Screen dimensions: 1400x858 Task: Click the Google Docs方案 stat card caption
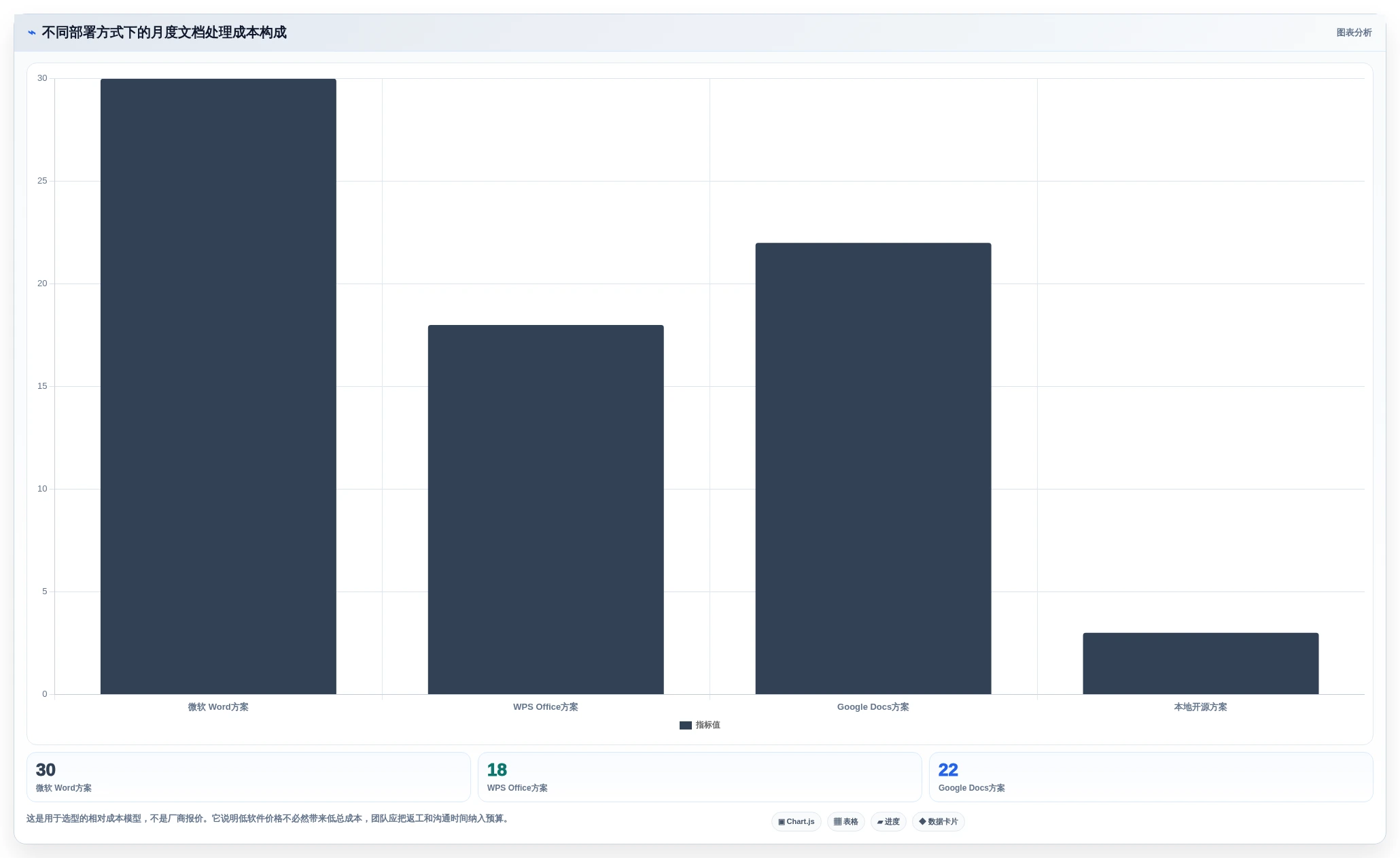[x=972, y=788]
